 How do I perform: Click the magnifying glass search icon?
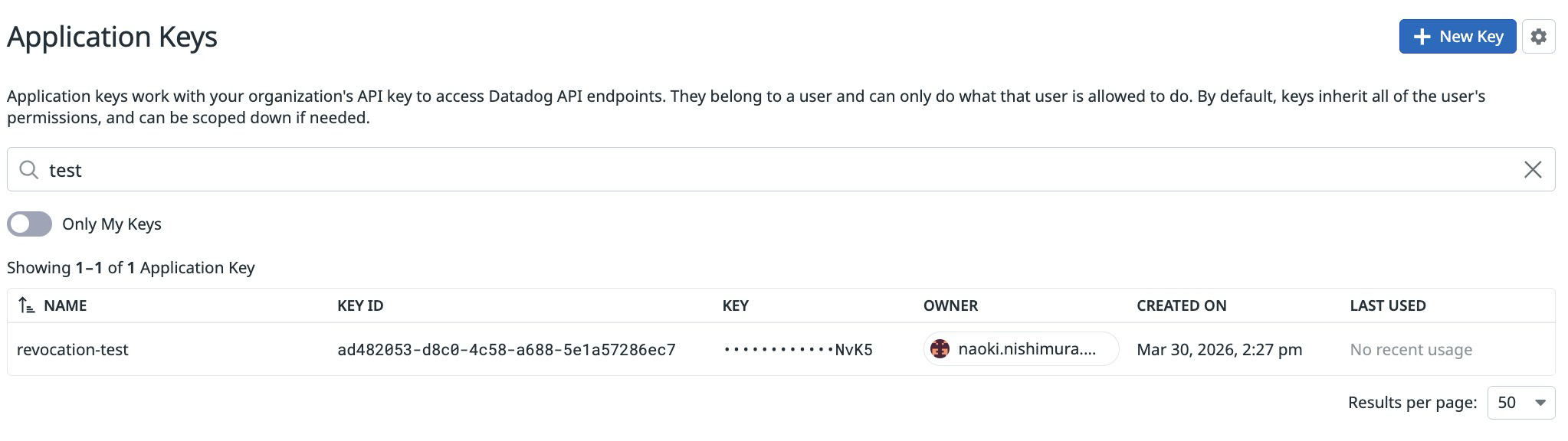click(29, 169)
